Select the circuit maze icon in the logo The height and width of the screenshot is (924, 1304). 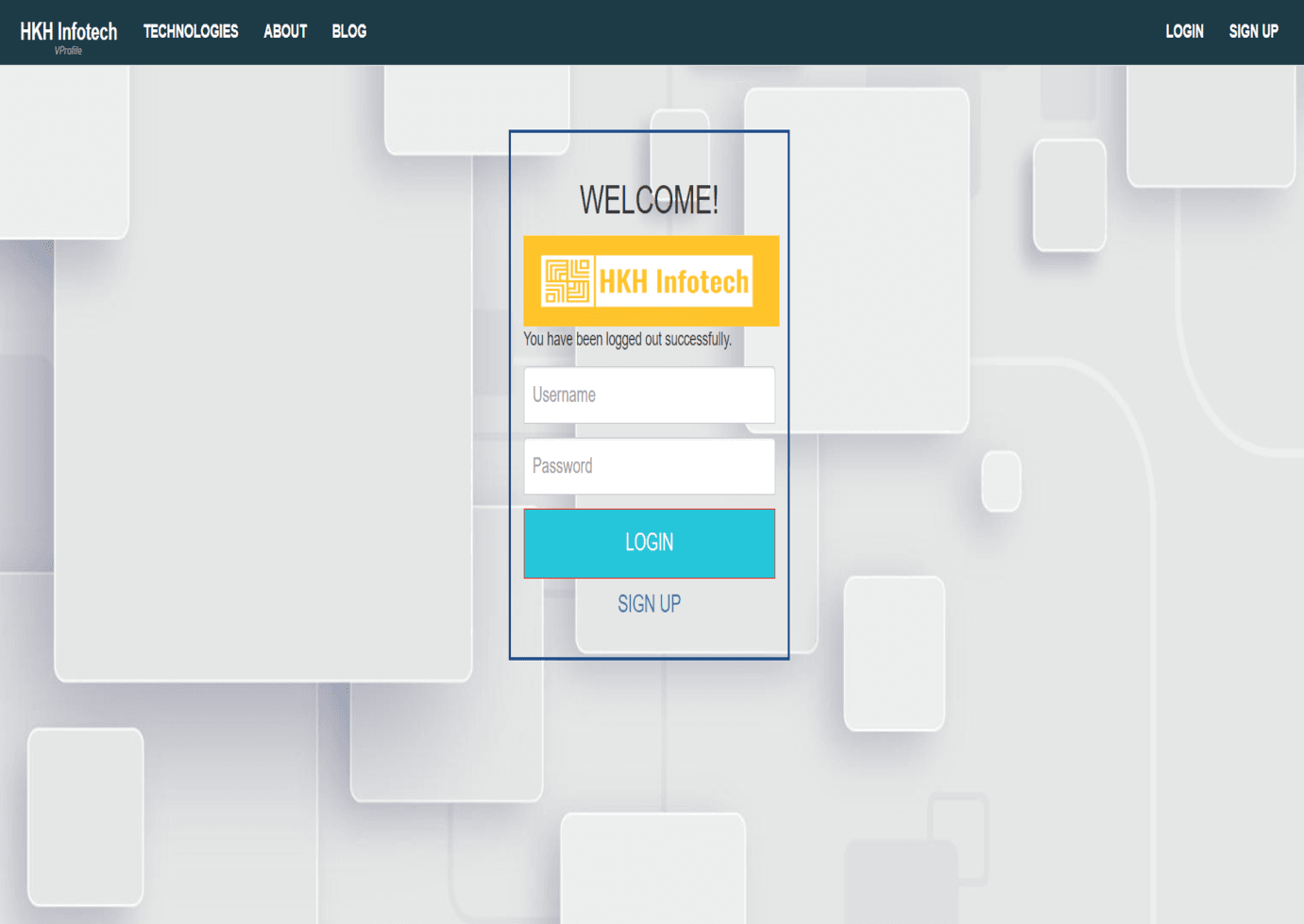(x=567, y=281)
